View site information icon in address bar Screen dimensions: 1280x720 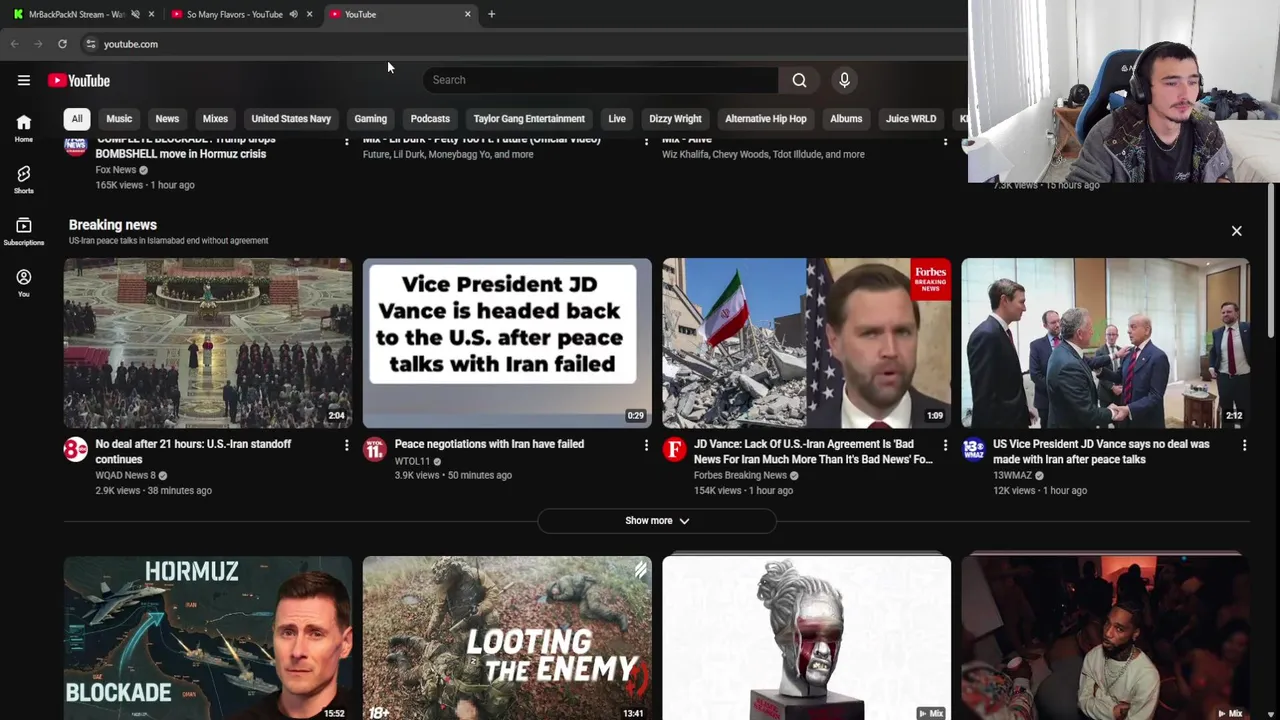pyautogui.click(x=90, y=44)
